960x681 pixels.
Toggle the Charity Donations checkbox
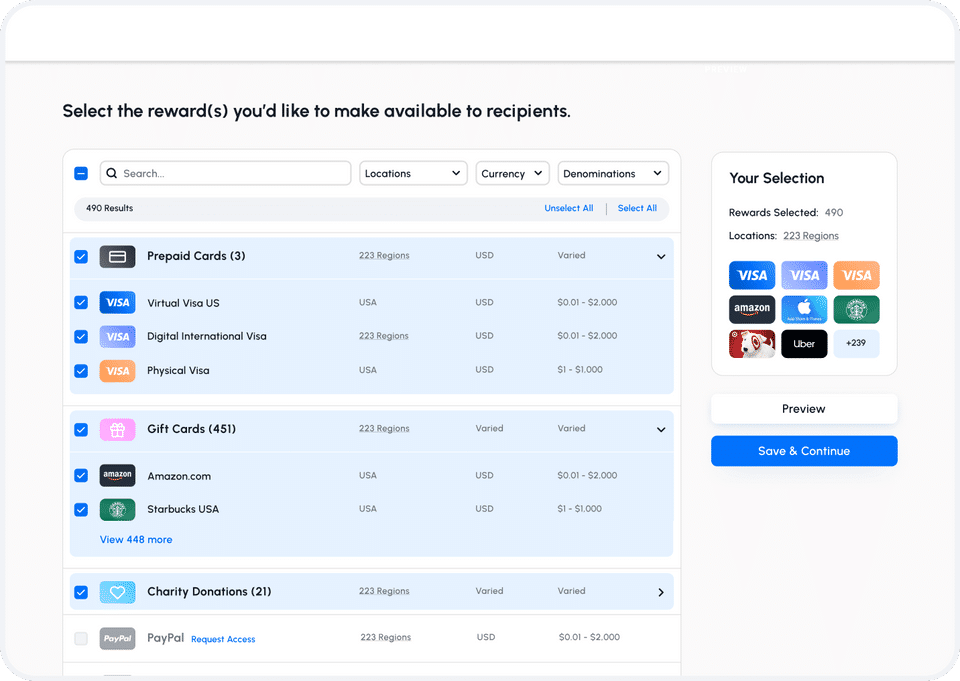click(81, 592)
